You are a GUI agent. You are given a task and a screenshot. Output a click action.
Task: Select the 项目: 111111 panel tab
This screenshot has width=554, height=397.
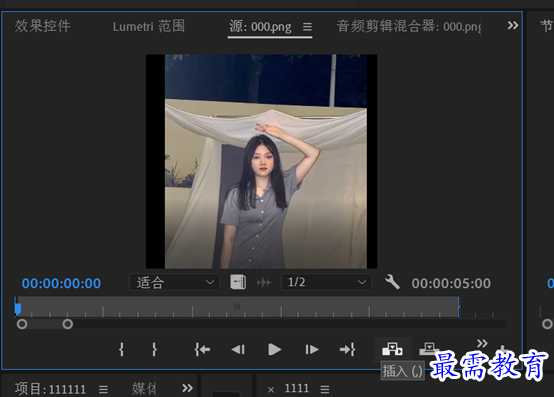[50, 389]
